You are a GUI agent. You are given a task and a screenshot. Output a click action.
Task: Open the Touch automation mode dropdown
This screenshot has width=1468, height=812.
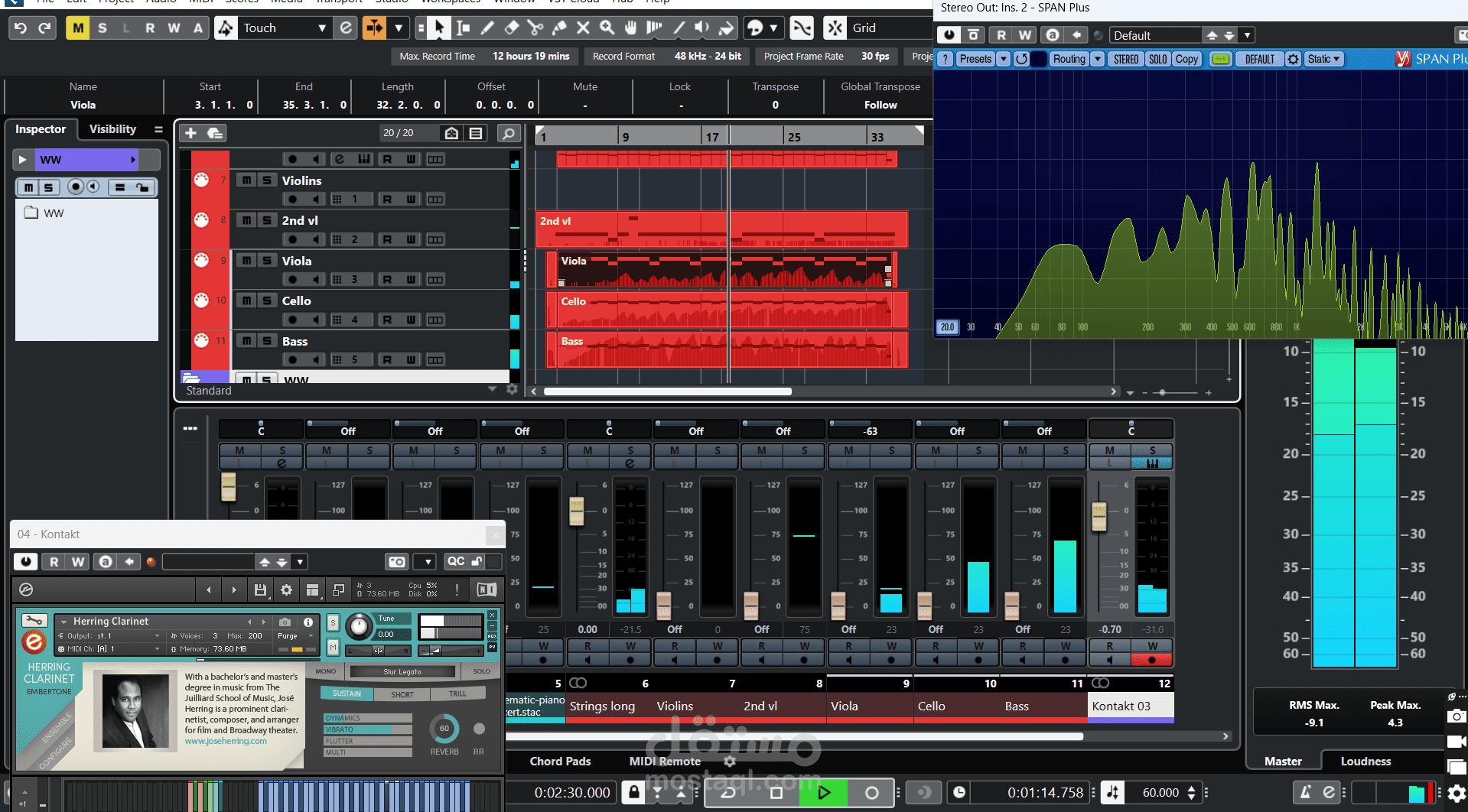click(x=322, y=28)
